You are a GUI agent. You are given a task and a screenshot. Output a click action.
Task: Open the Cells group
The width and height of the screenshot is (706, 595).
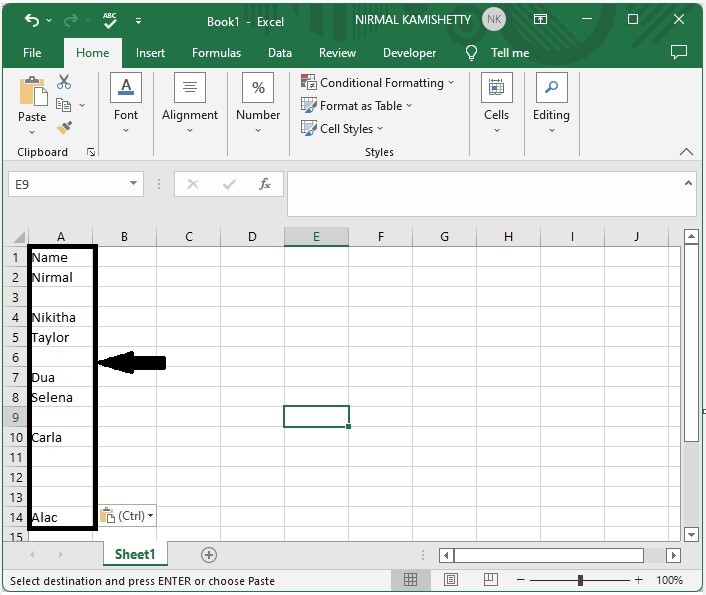click(496, 104)
